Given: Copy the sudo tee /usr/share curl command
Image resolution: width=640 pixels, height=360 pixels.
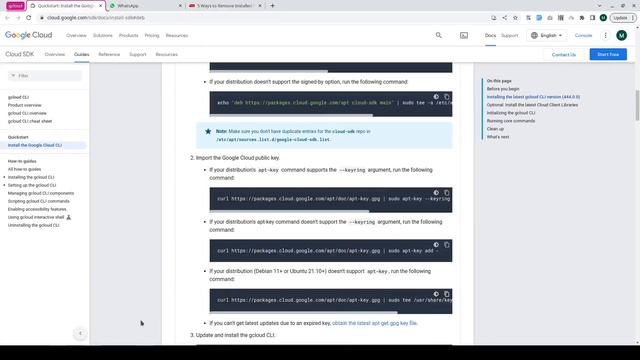Looking at the screenshot, I should pyautogui.click(x=447, y=294).
